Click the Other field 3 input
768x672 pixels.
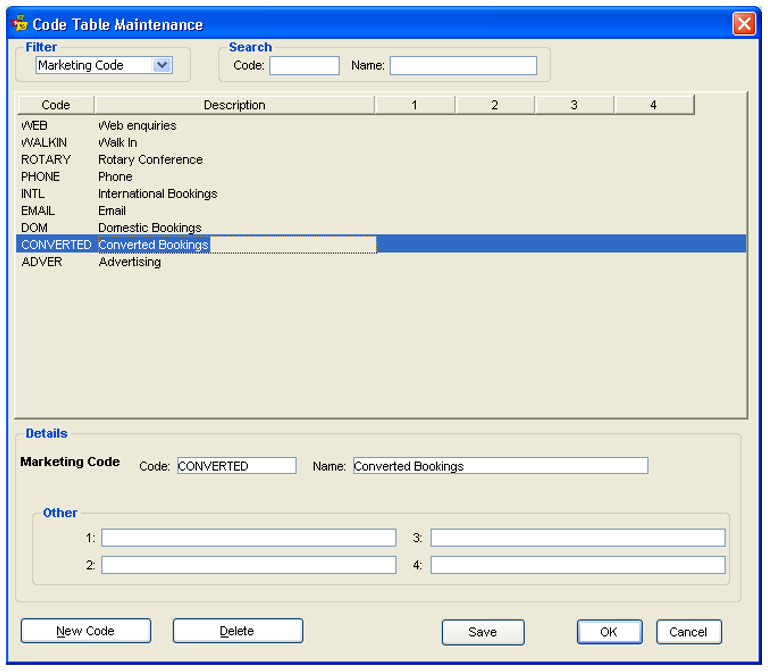(578, 538)
